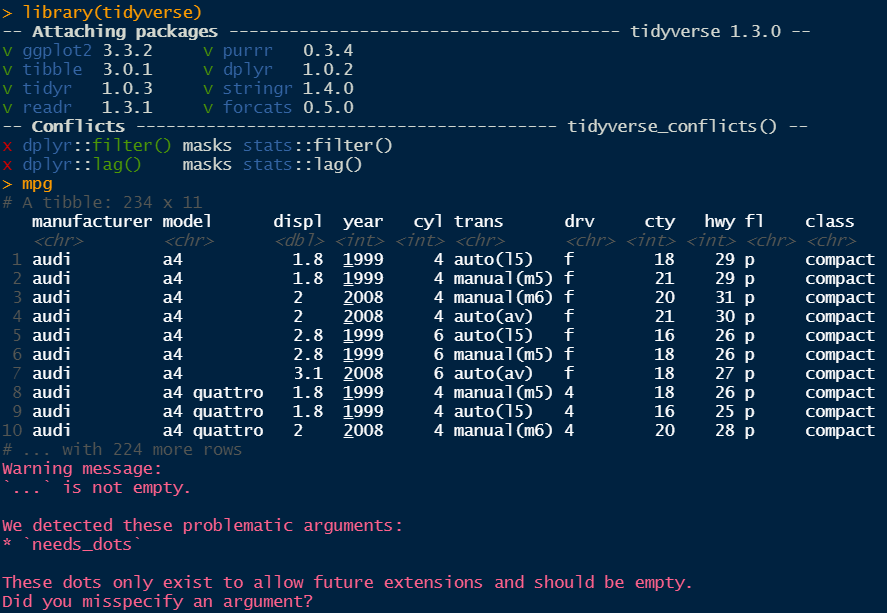
Task: Click 'Did you misspecify an argument?' line
Action: click(157, 601)
